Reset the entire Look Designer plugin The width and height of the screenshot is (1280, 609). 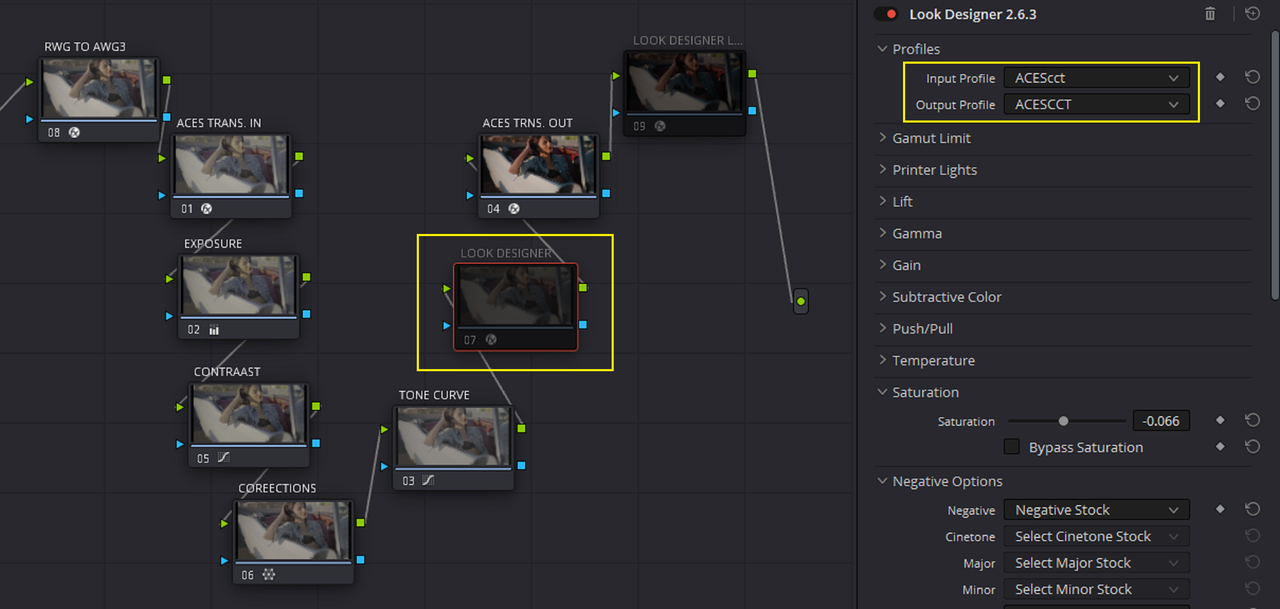click(1252, 14)
